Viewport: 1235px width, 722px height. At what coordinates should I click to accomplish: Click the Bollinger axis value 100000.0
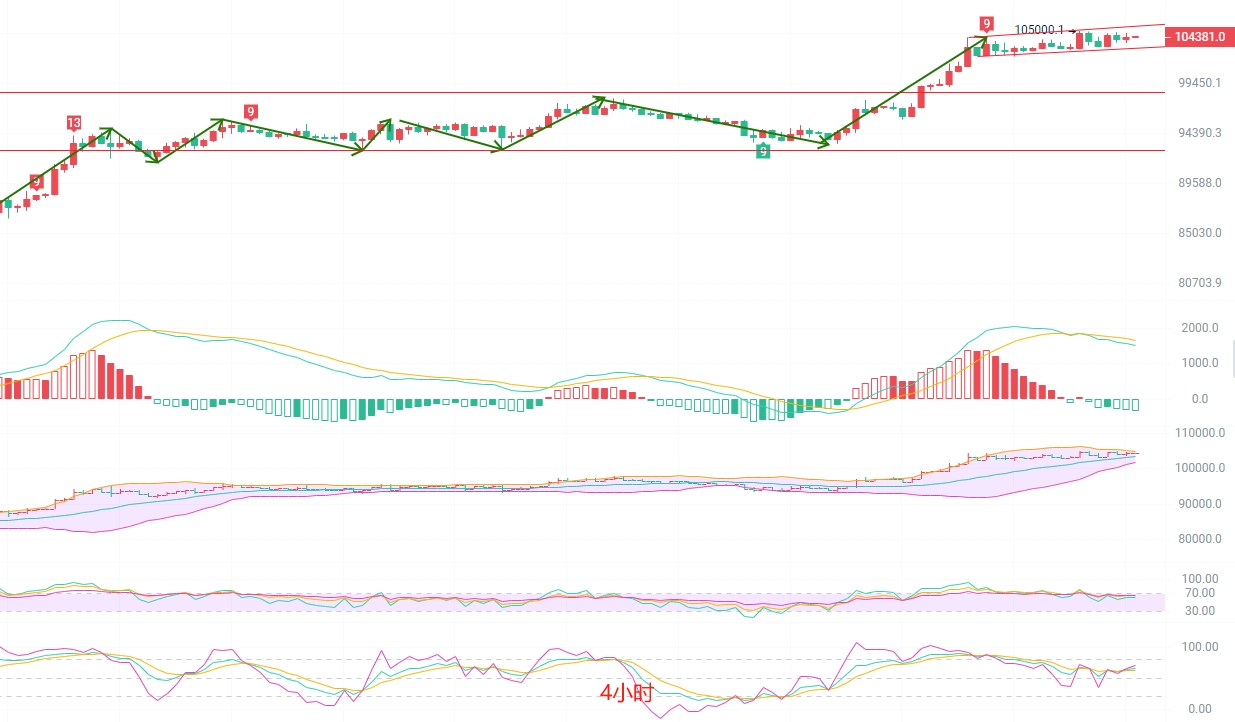coord(1199,468)
